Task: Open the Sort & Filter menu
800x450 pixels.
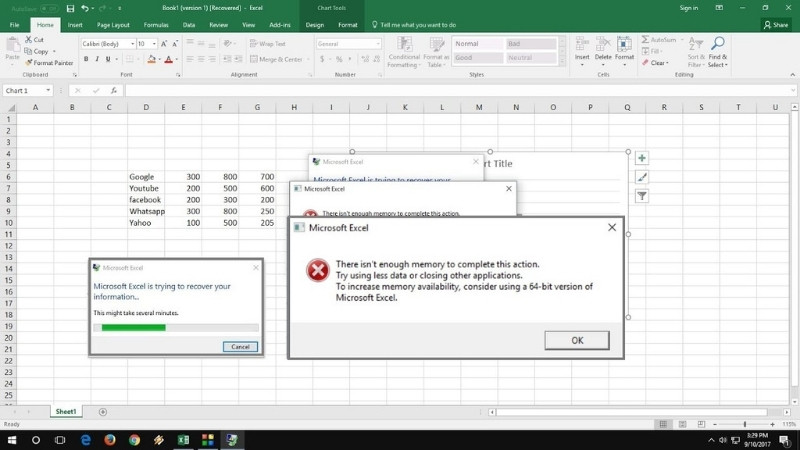Action: (696, 52)
